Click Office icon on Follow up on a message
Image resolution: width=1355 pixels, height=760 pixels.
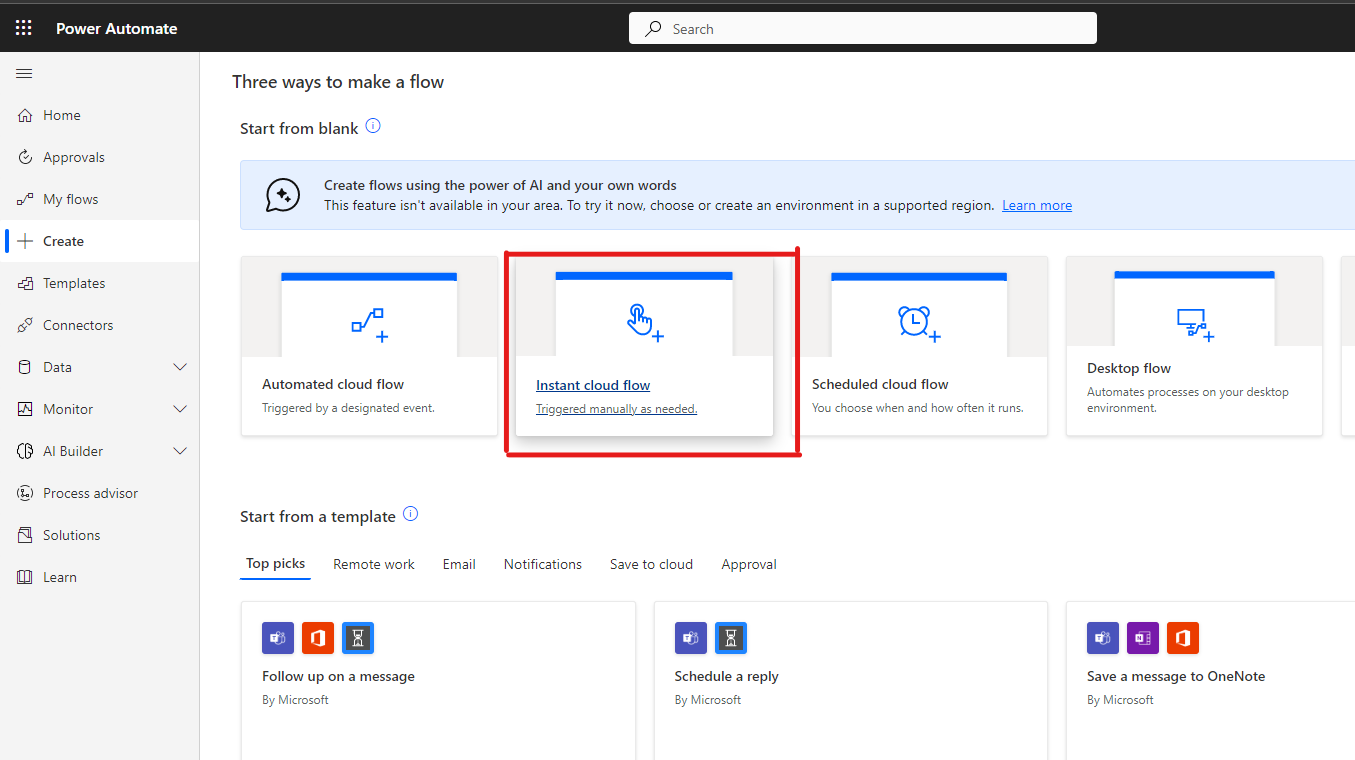coord(318,638)
